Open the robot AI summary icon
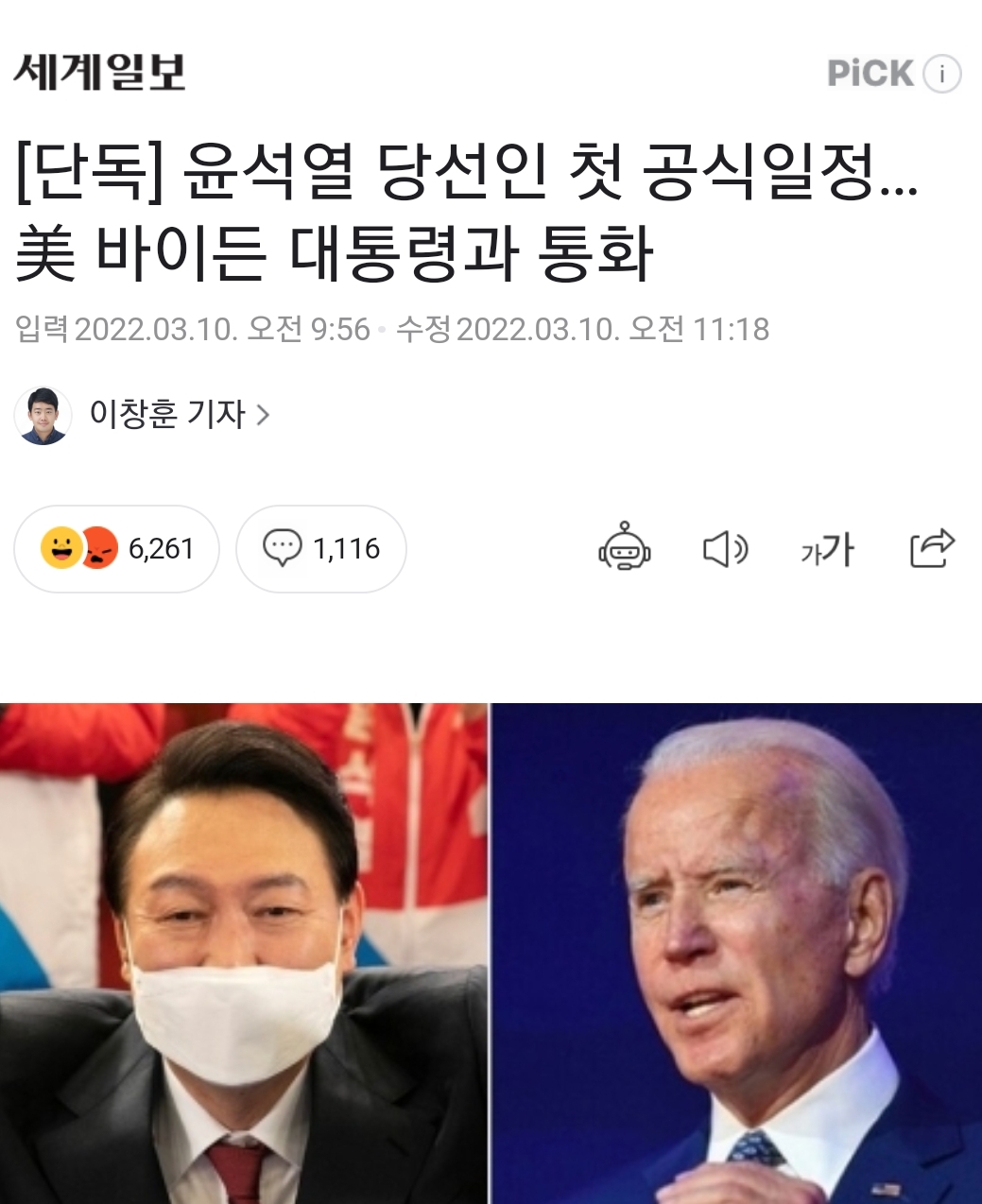 click(625, 546)
